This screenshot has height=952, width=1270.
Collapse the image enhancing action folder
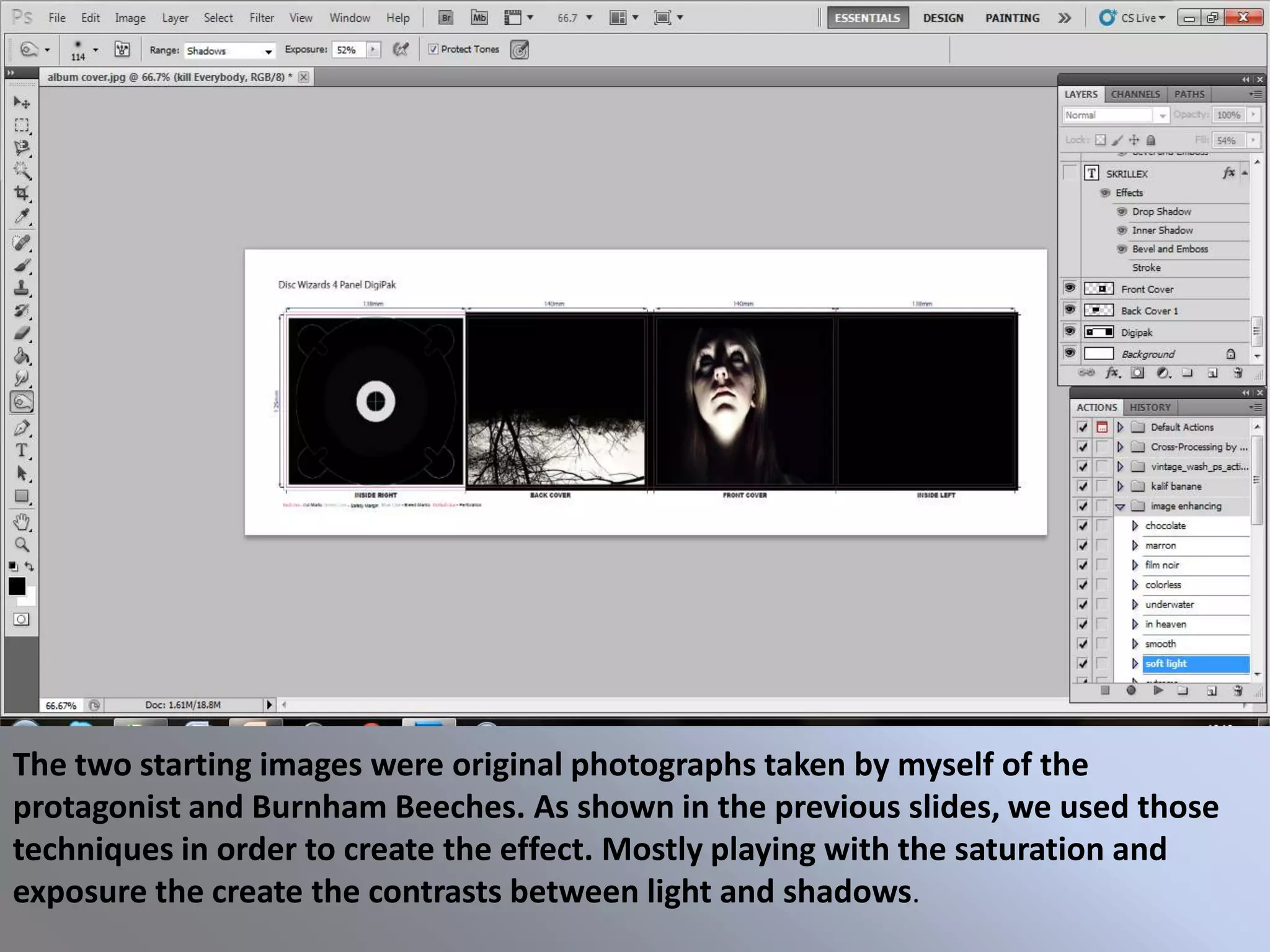click(x=1120, y=506)
